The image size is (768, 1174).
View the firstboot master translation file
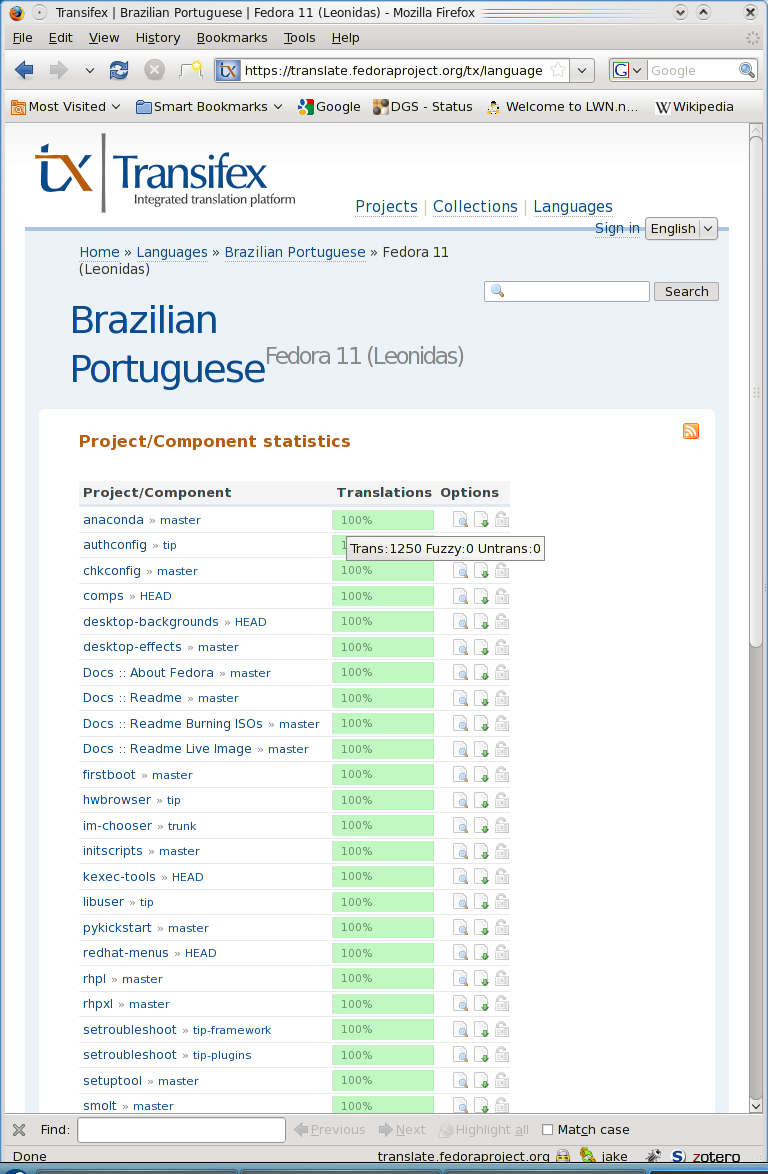[x=460, y=774]
